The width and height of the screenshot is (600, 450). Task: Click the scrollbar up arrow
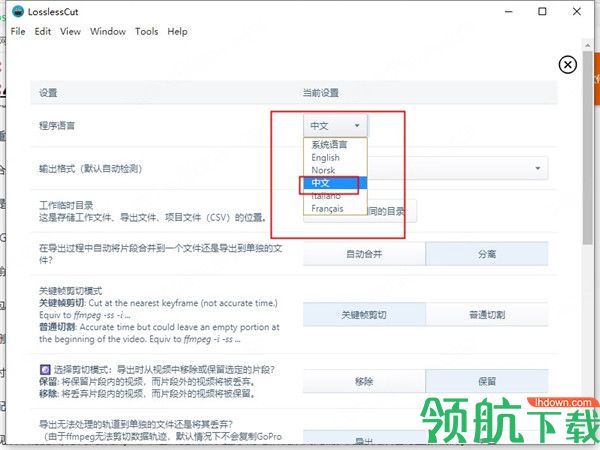coord(588,45)
